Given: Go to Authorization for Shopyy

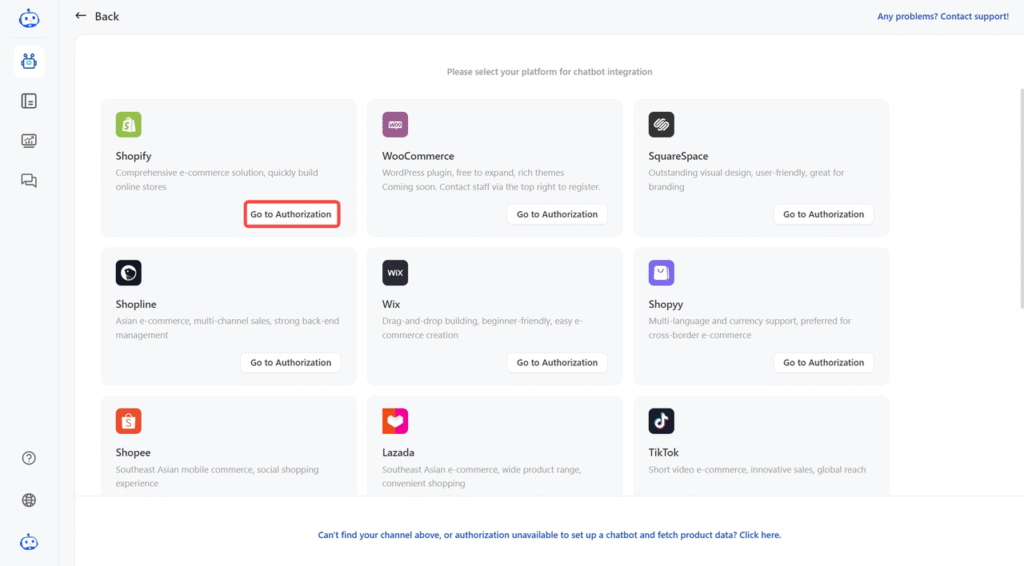Looking at the screenshot, I should click(x=824, y=362).
